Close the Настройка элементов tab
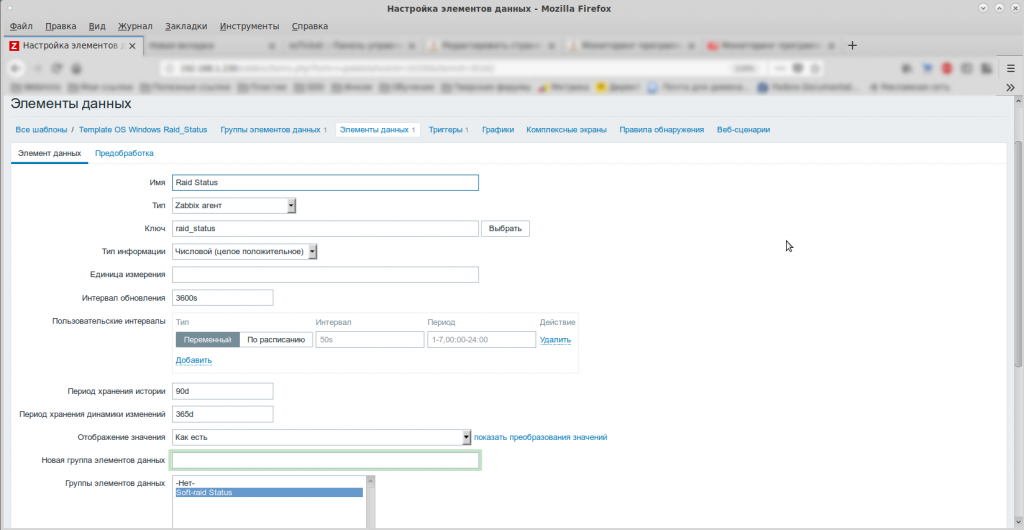This screenshot has width=1024, height=530. (133, 46)
